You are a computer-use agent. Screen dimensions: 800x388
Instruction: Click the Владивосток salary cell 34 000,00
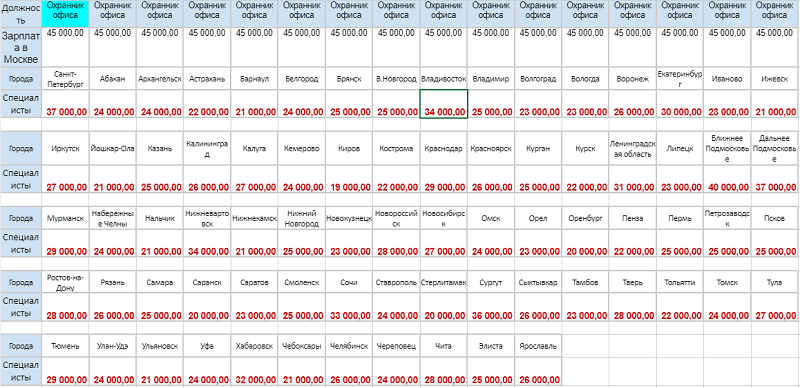coord(443,104)
